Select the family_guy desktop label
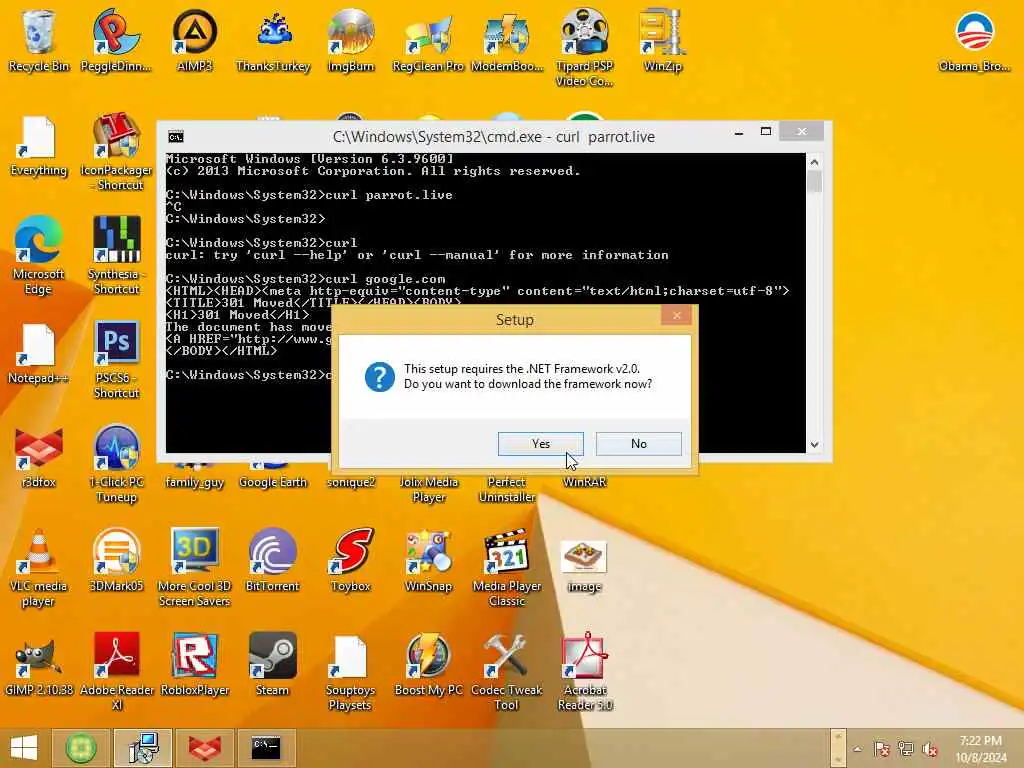The image size is (1024, 768). coord(195,482)
